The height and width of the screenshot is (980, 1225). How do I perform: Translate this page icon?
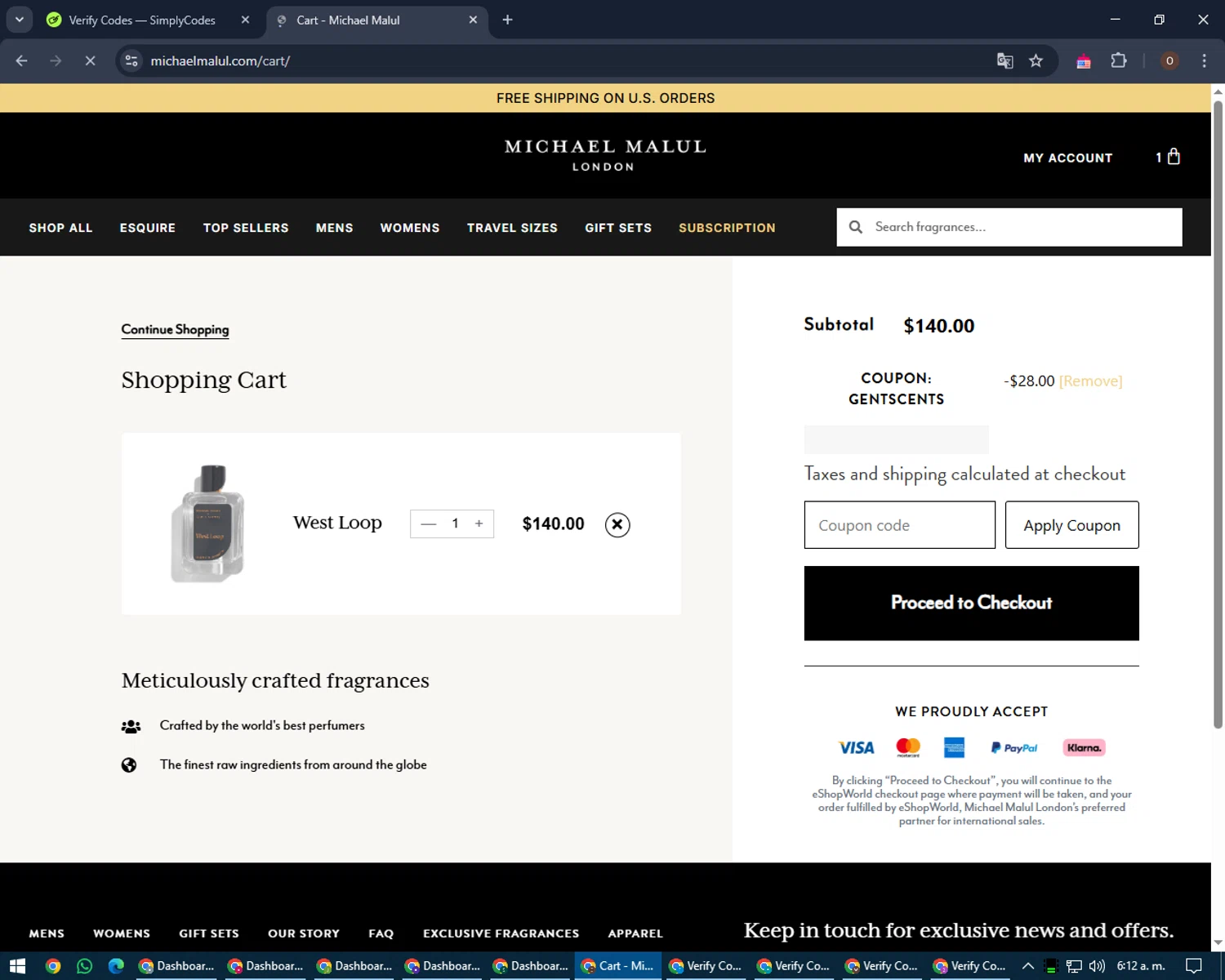point(1005,60)
